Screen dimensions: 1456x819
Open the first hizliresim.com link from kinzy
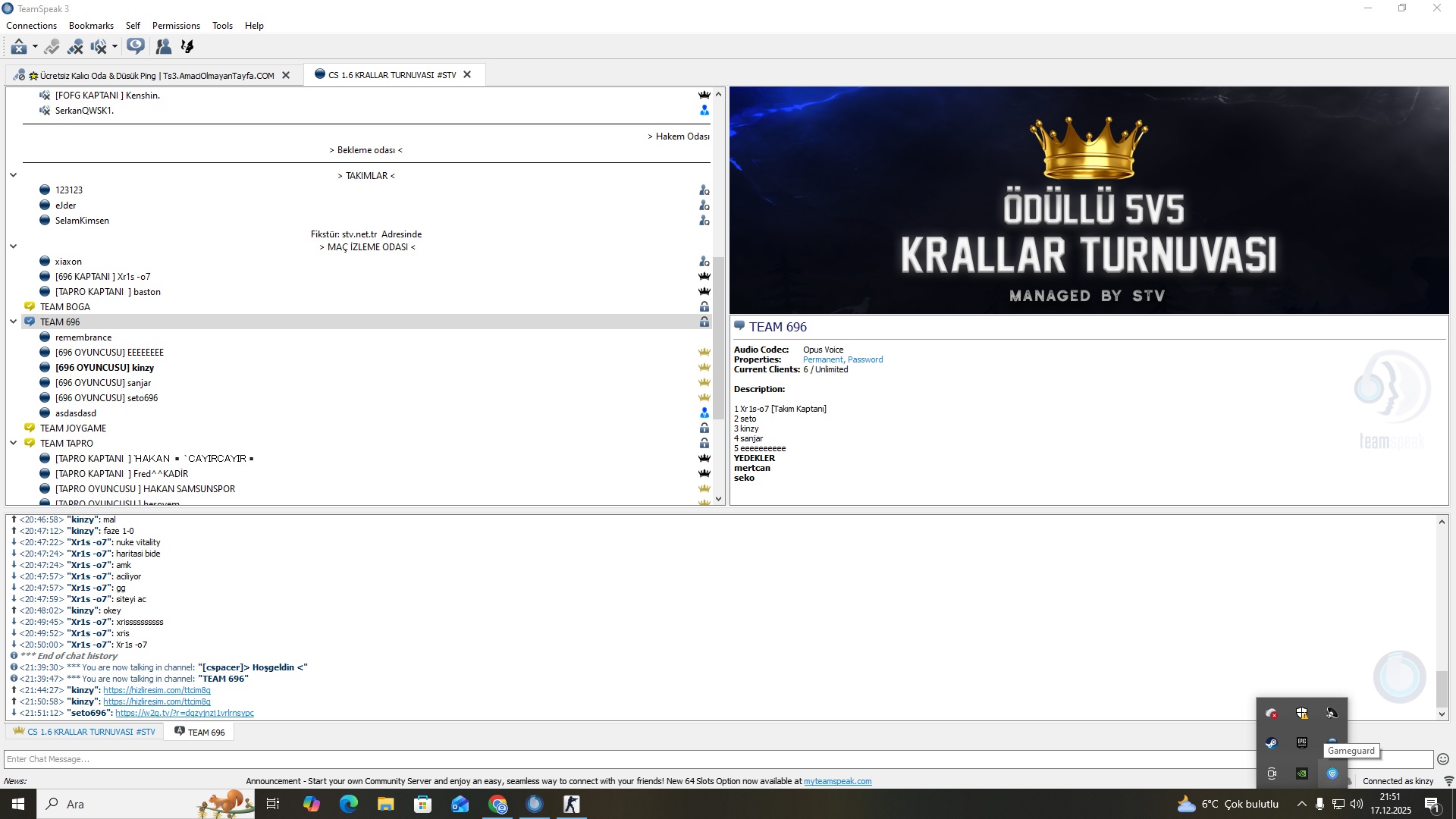tap(156, 691)
